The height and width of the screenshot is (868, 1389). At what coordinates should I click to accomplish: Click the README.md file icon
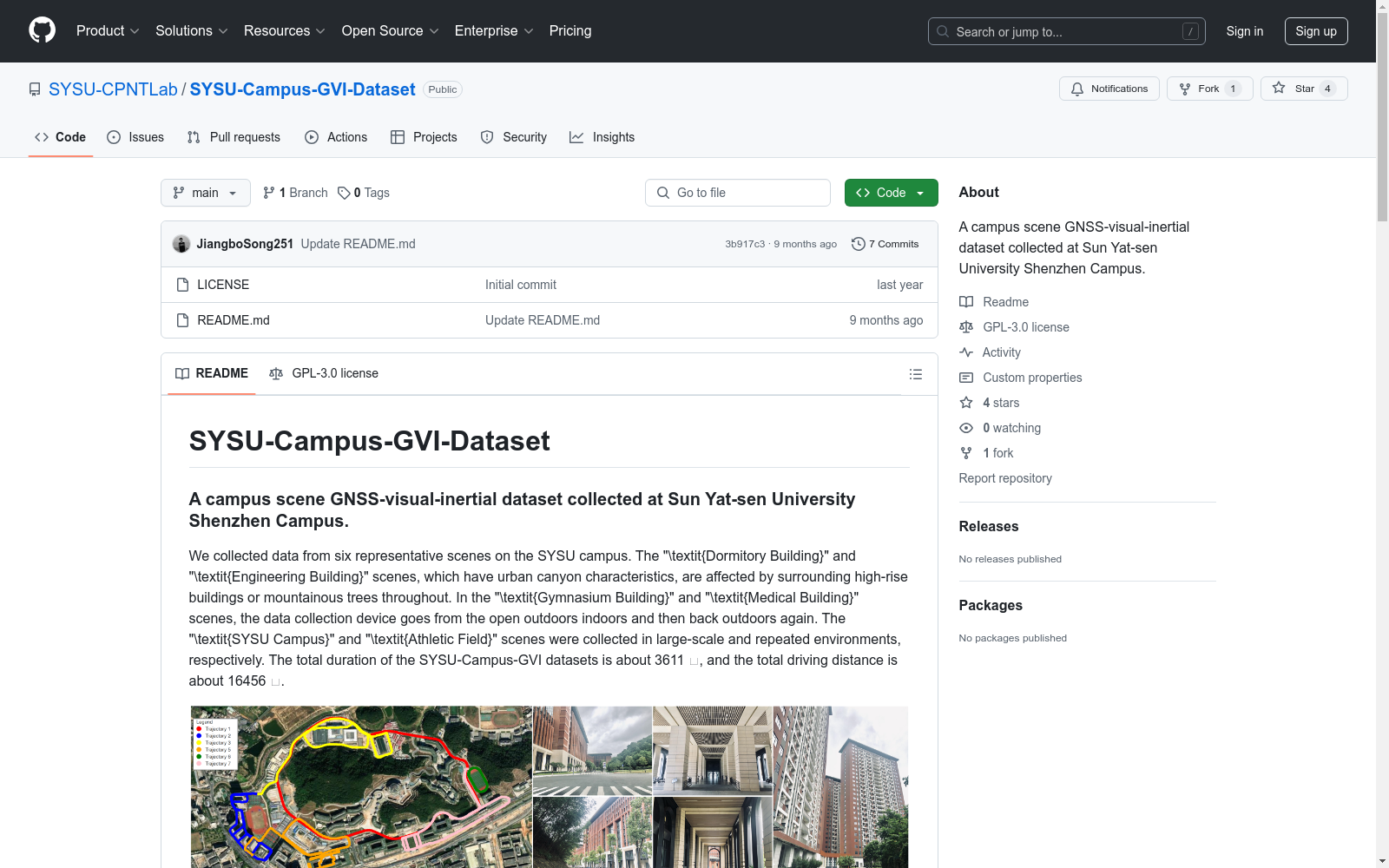pos(182,320)
